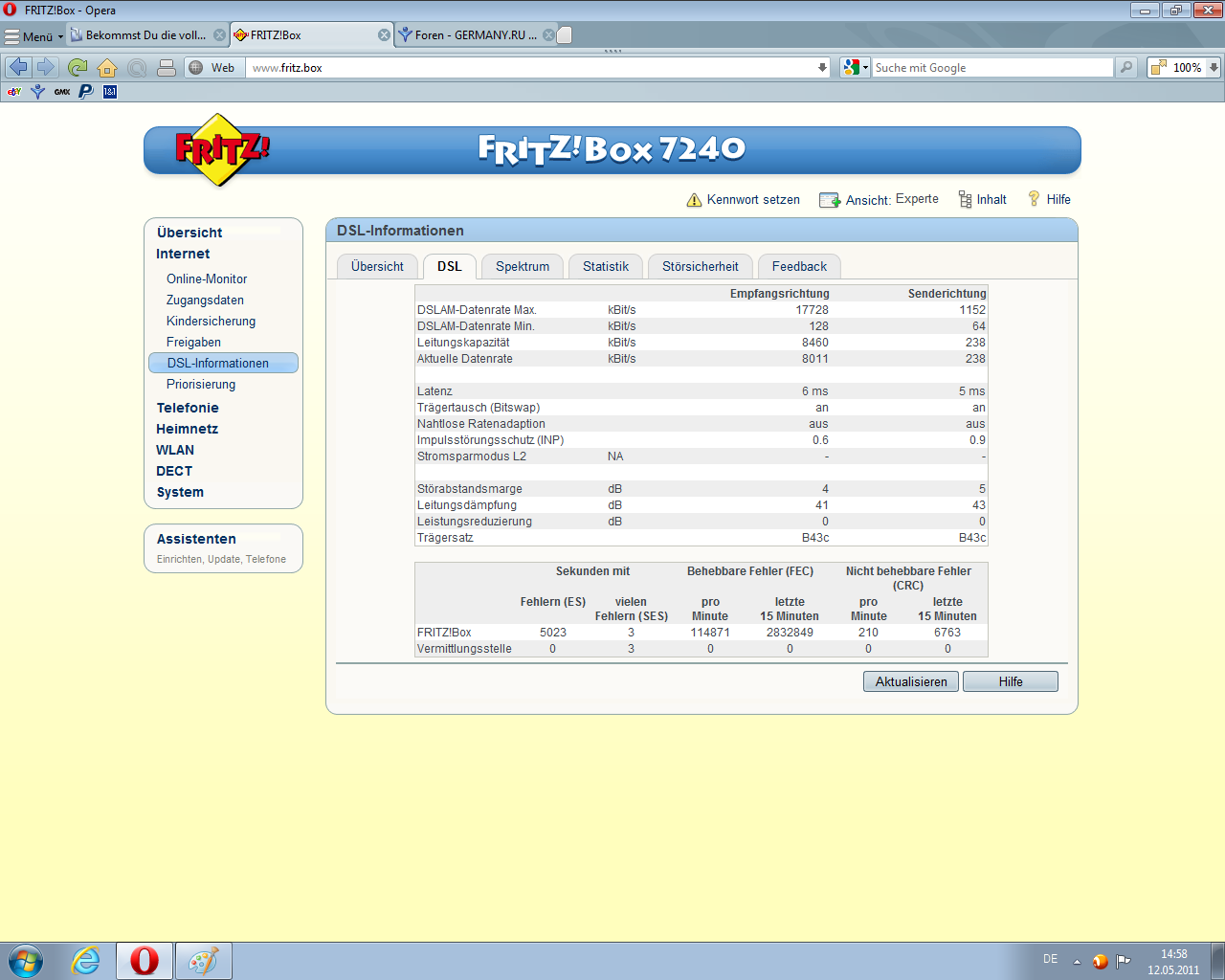
Task: Click the print icon in the toolbar
Action: click(x=167, y=67)
